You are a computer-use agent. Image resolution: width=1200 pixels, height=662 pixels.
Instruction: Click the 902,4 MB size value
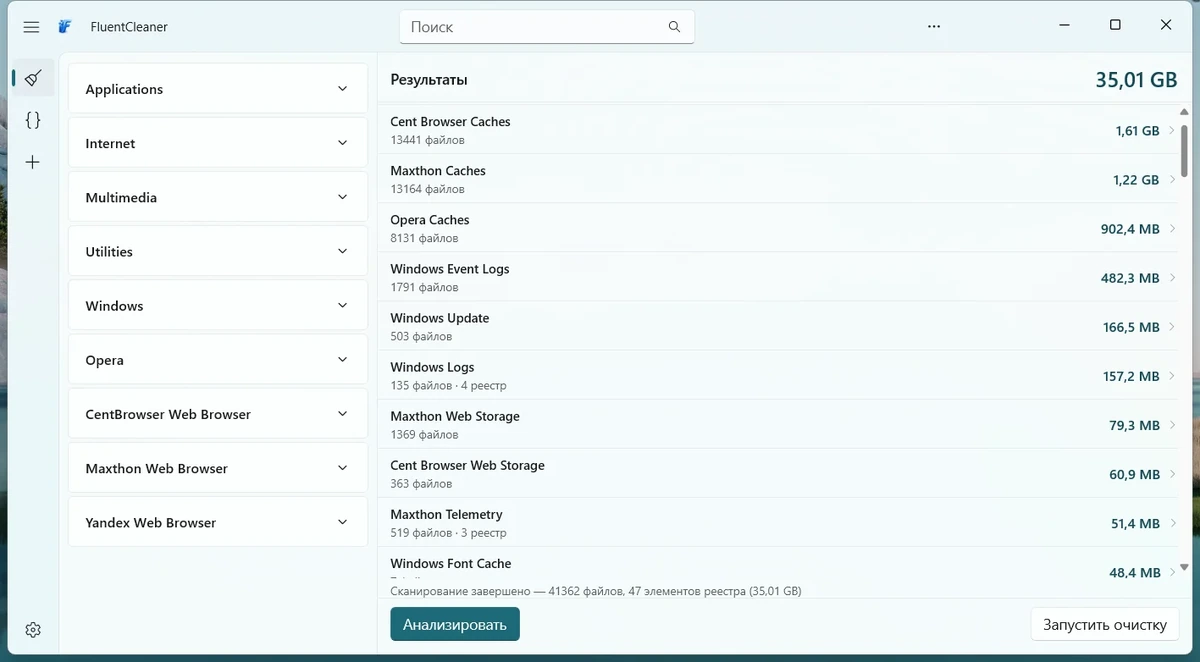point(1130,229)
